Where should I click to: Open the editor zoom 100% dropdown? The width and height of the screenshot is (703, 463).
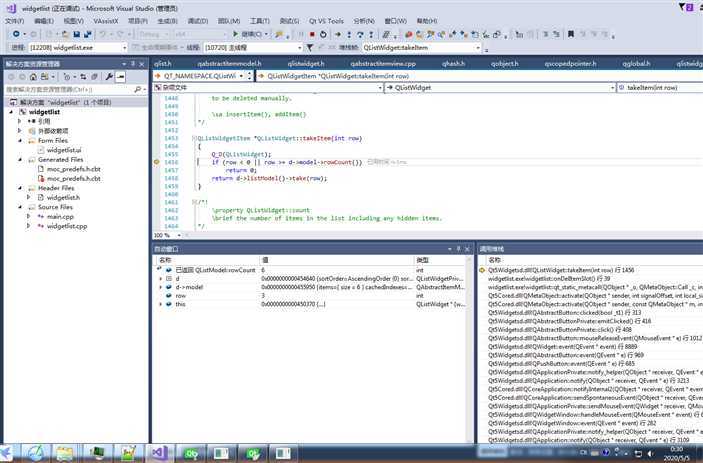[179, 235]
